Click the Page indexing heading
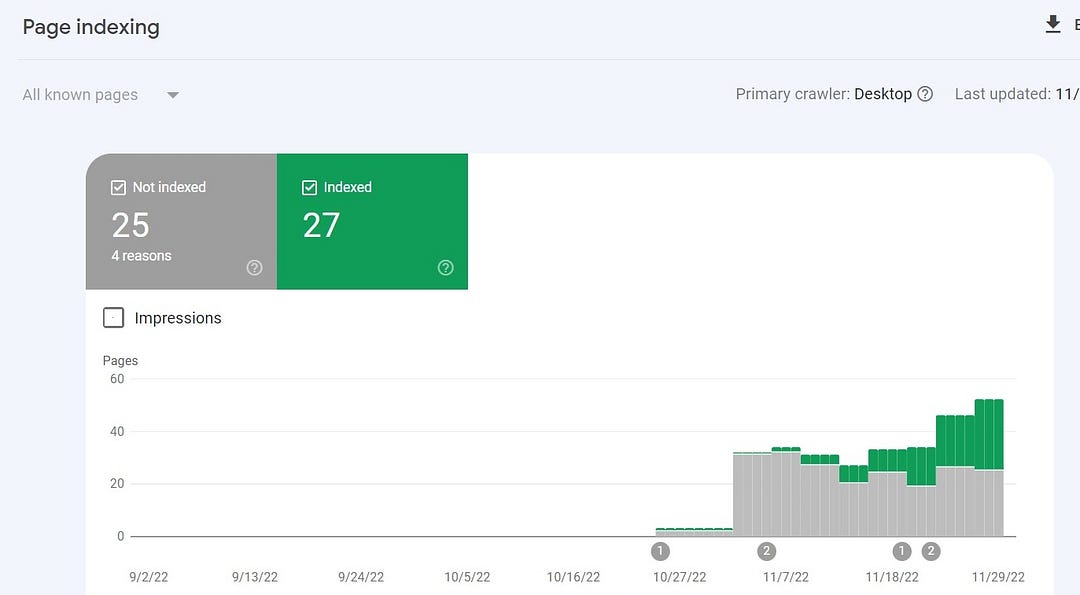This screenshot has height=595, width=1080. [91, 27]
